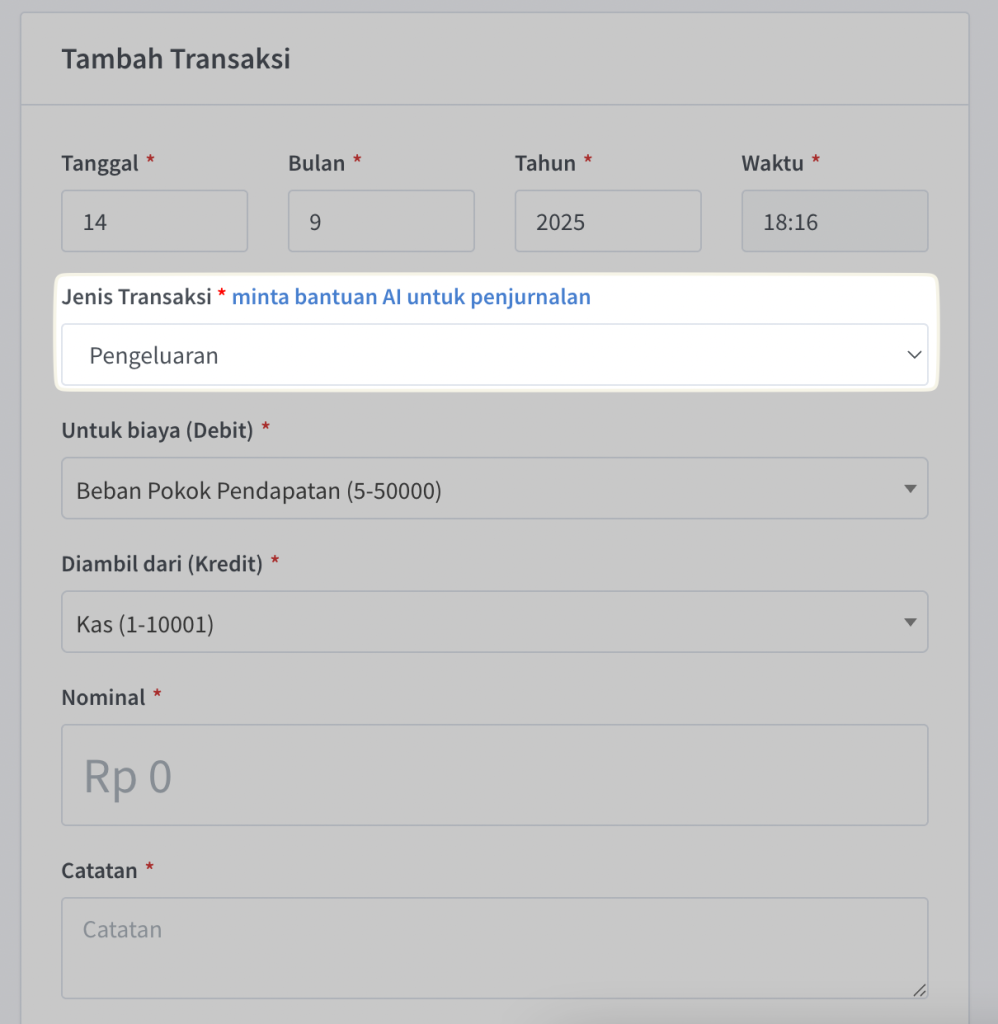This screenshot has height=1024, width=998.
Task: Click the 'Tahun' label text
Action: coord(545,164)
